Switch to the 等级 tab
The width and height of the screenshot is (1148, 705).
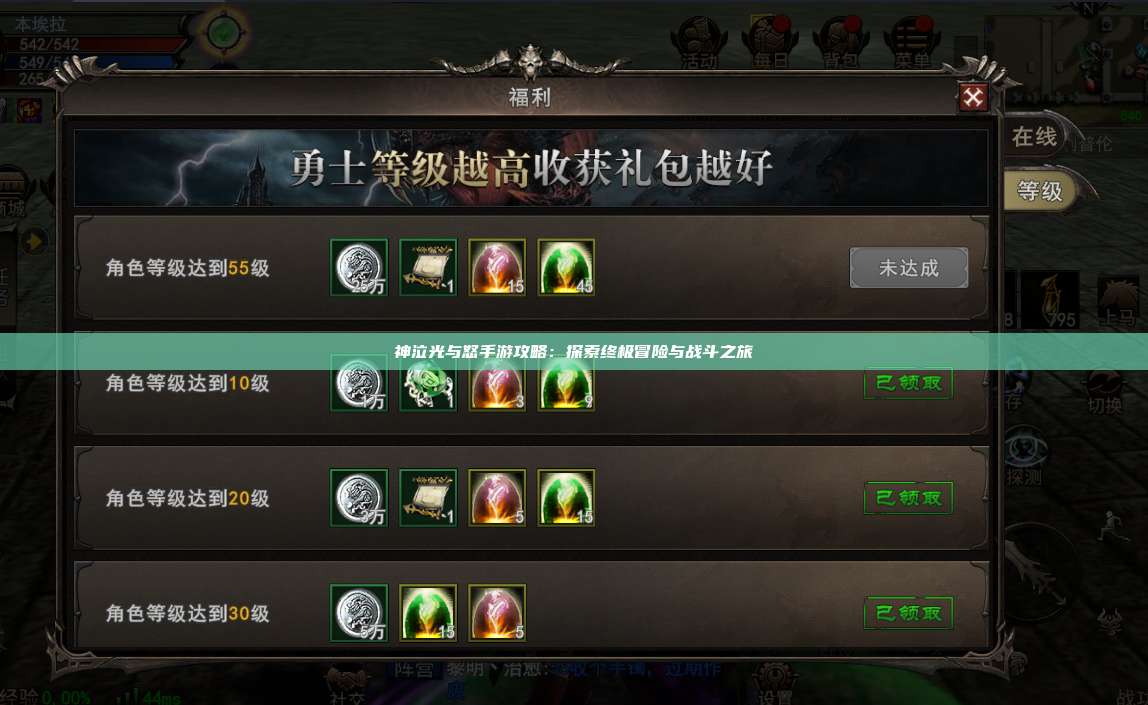pos(1040,191)
